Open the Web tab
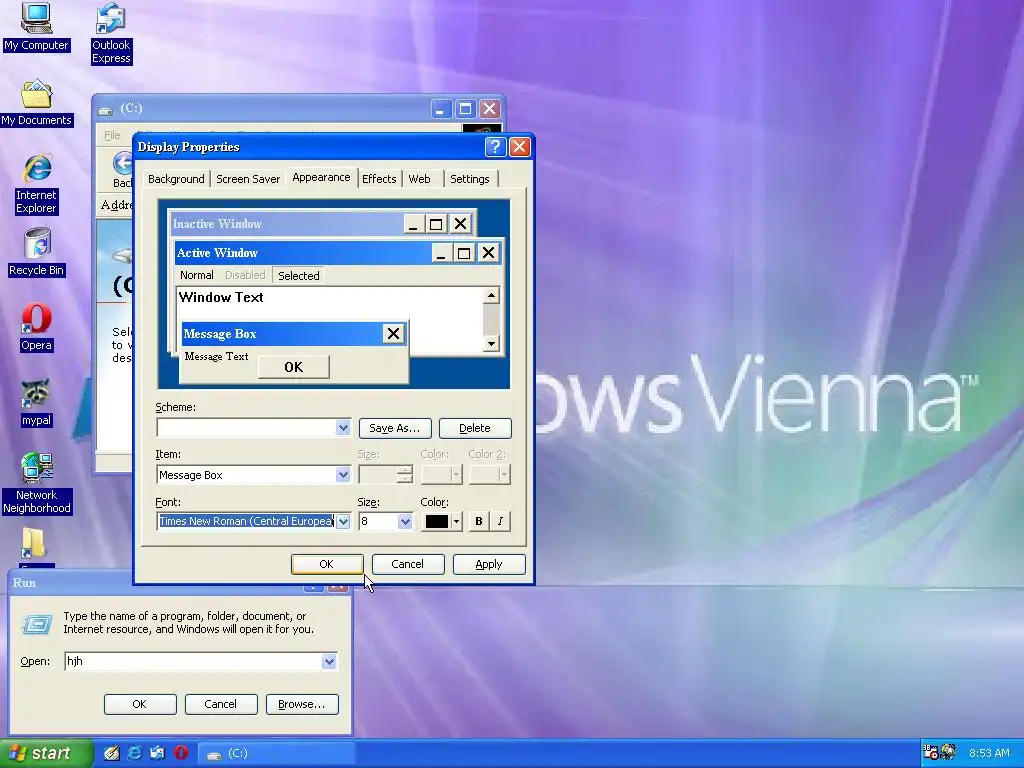 click(x=419, y=179)
